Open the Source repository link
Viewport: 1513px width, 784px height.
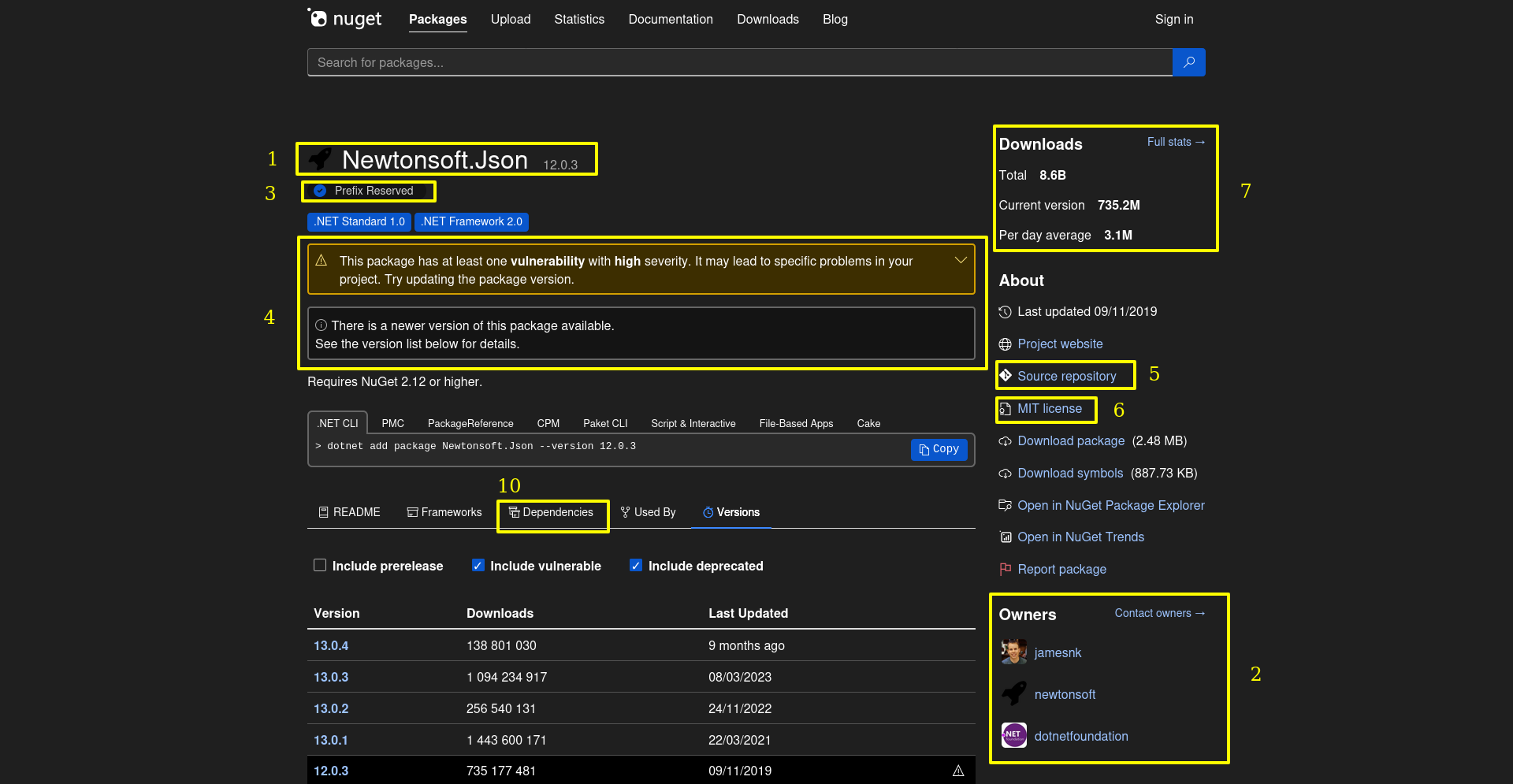click(x=1066, y=376)
